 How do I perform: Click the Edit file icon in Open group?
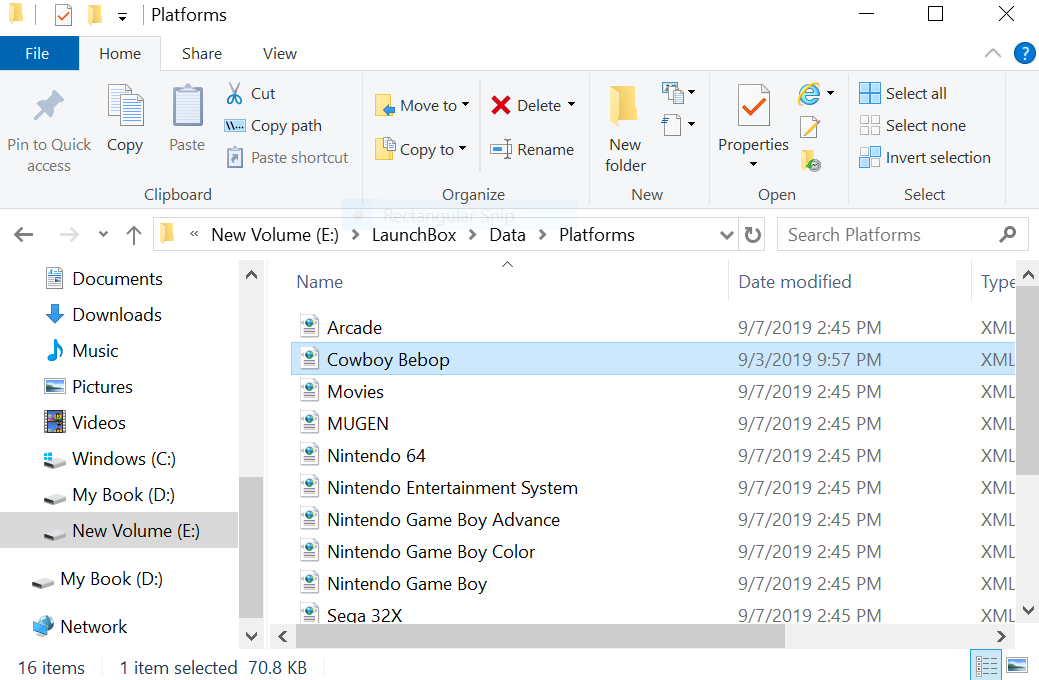(x=810, y=126)
